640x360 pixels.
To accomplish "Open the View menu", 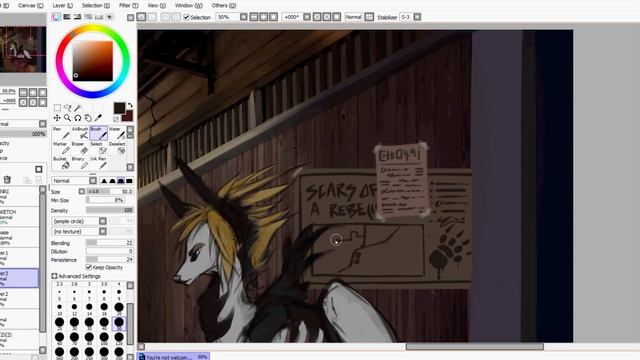I will click(157, 5).
